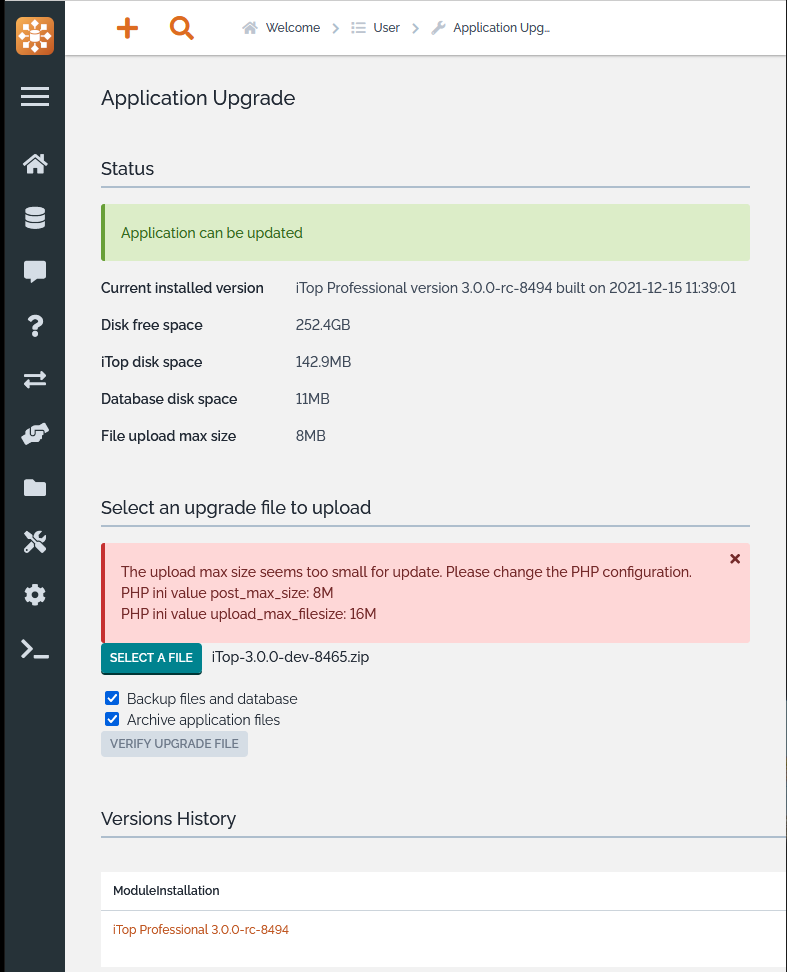787x972 pixels.
Task: Open the command prompt sidebar icon
Action: click(35, 650)
